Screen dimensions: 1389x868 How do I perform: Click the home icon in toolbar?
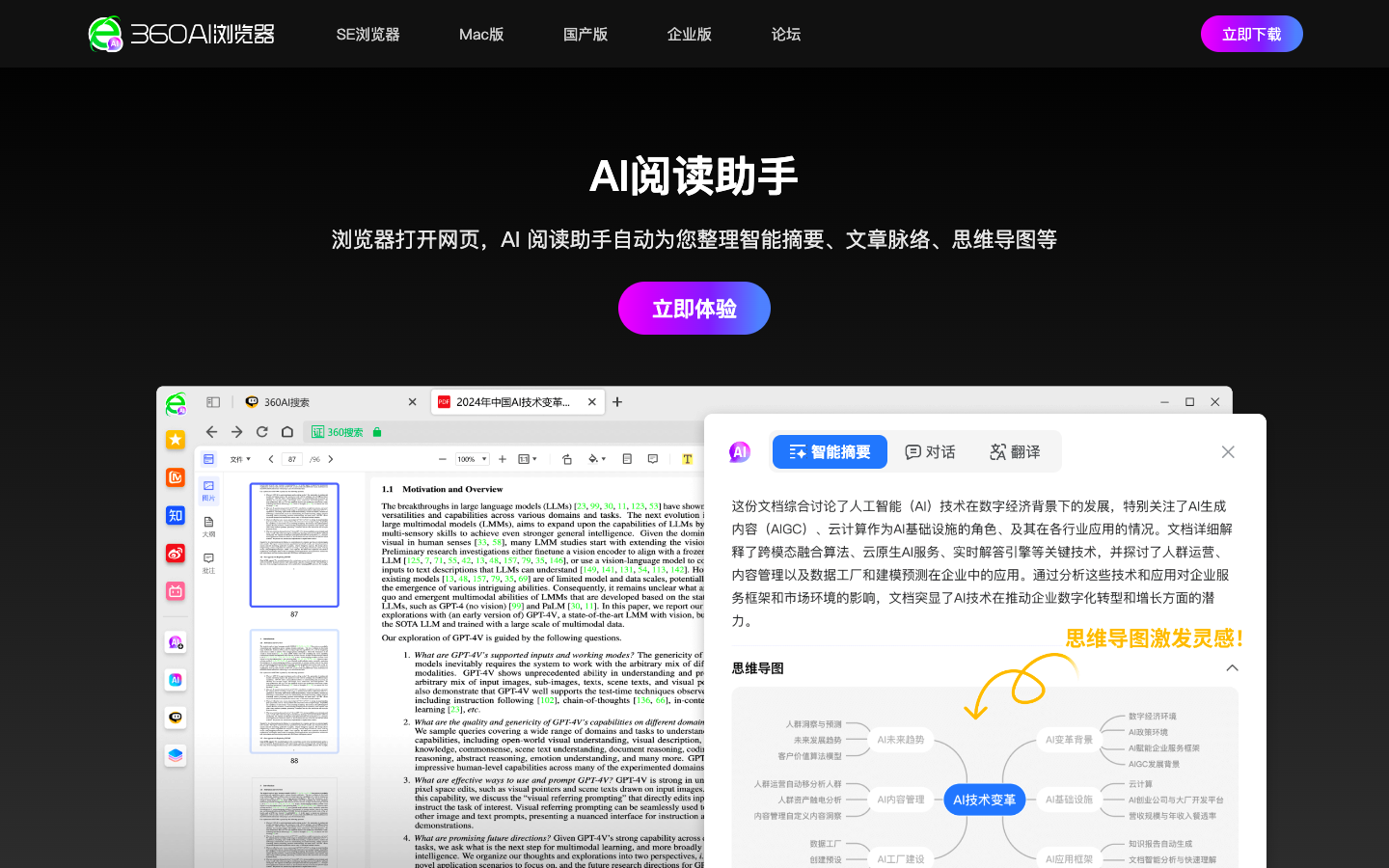(x=286, y=432)
